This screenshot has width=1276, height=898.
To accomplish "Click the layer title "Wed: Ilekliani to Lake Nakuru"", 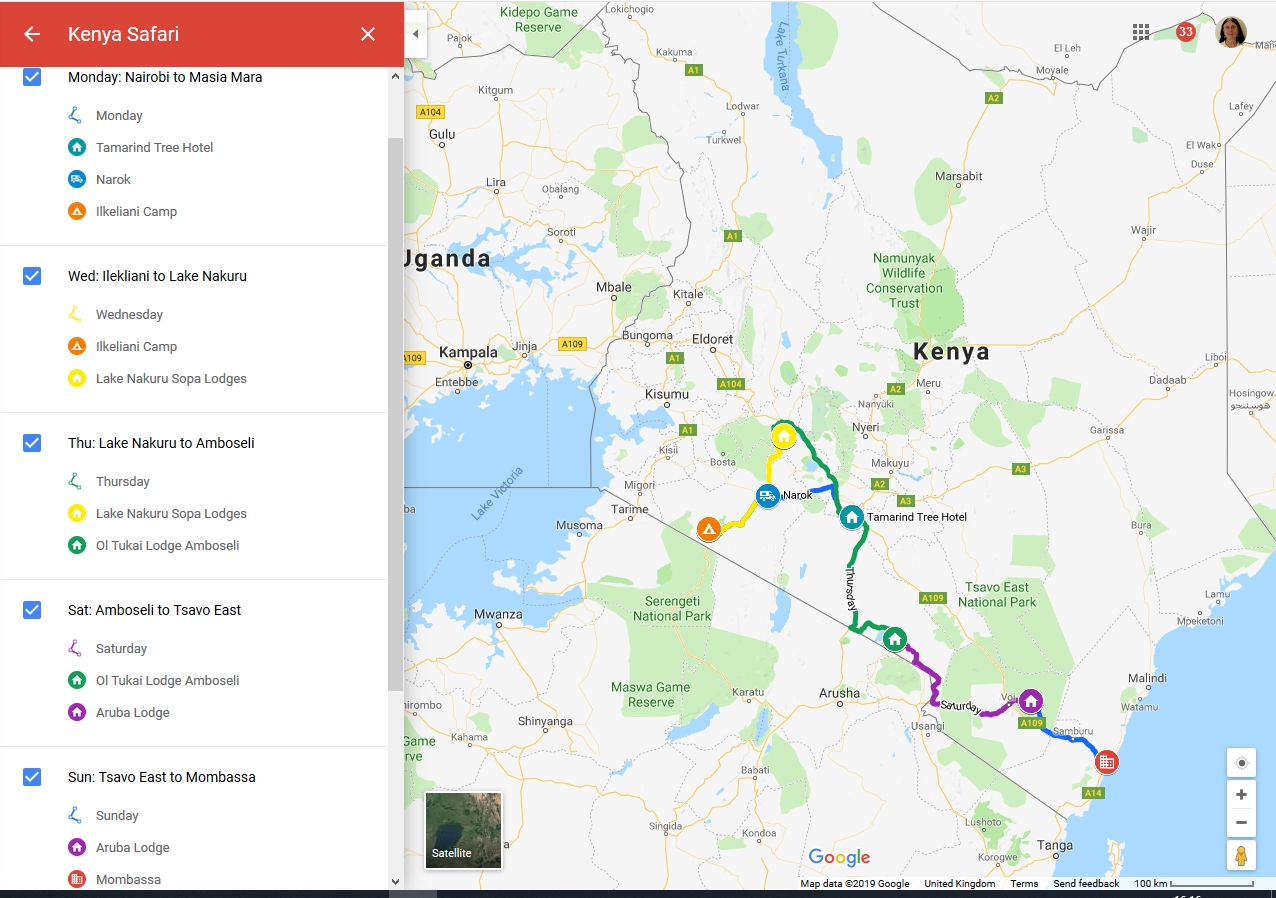I will (x=157, y=276).
